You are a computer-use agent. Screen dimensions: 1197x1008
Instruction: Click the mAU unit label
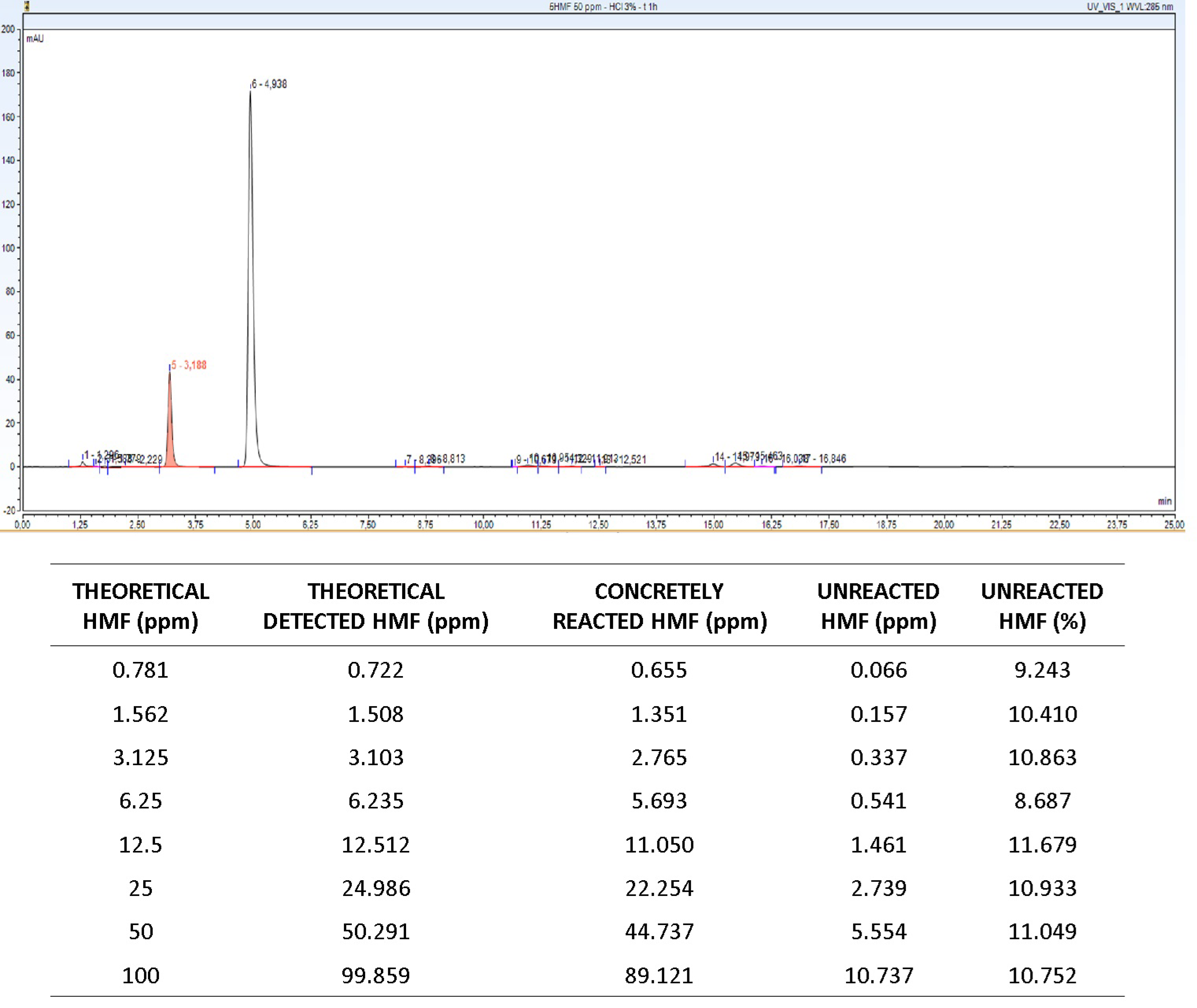(35, 39)
